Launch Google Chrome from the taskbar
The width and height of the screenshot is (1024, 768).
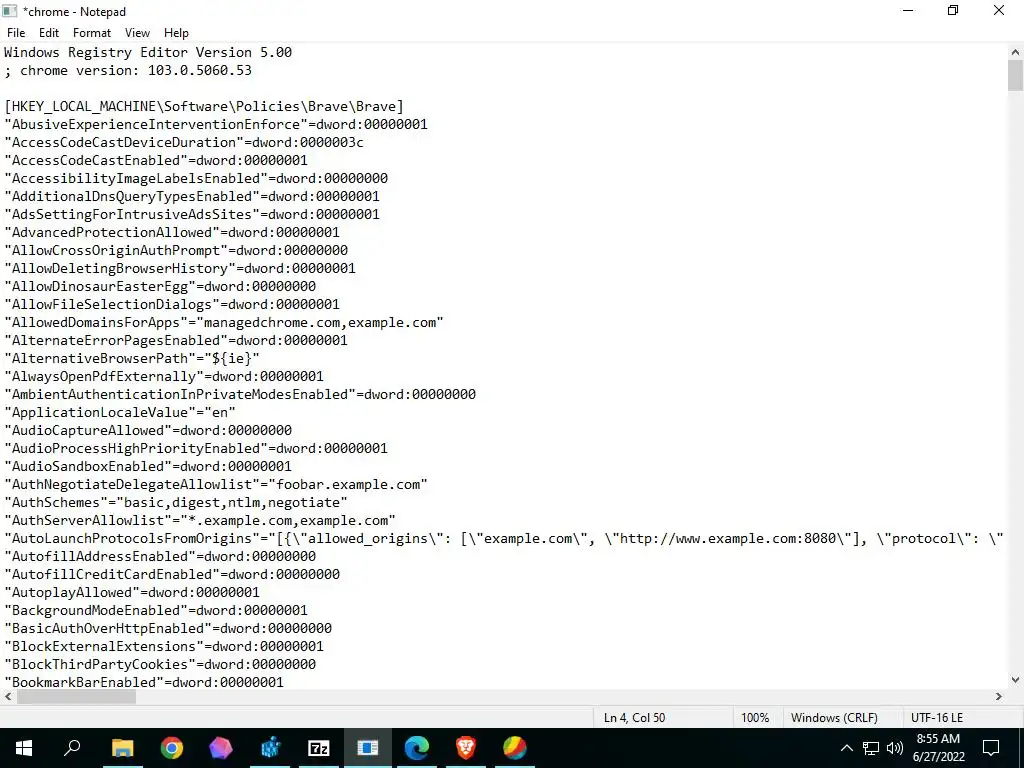point(172,748)
